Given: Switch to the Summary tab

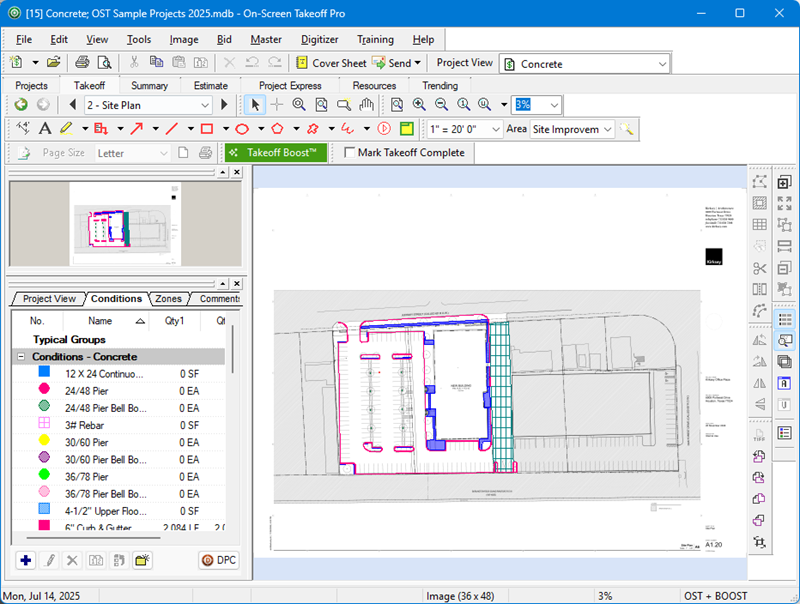Looking at the screenshot, I should 149,85.
